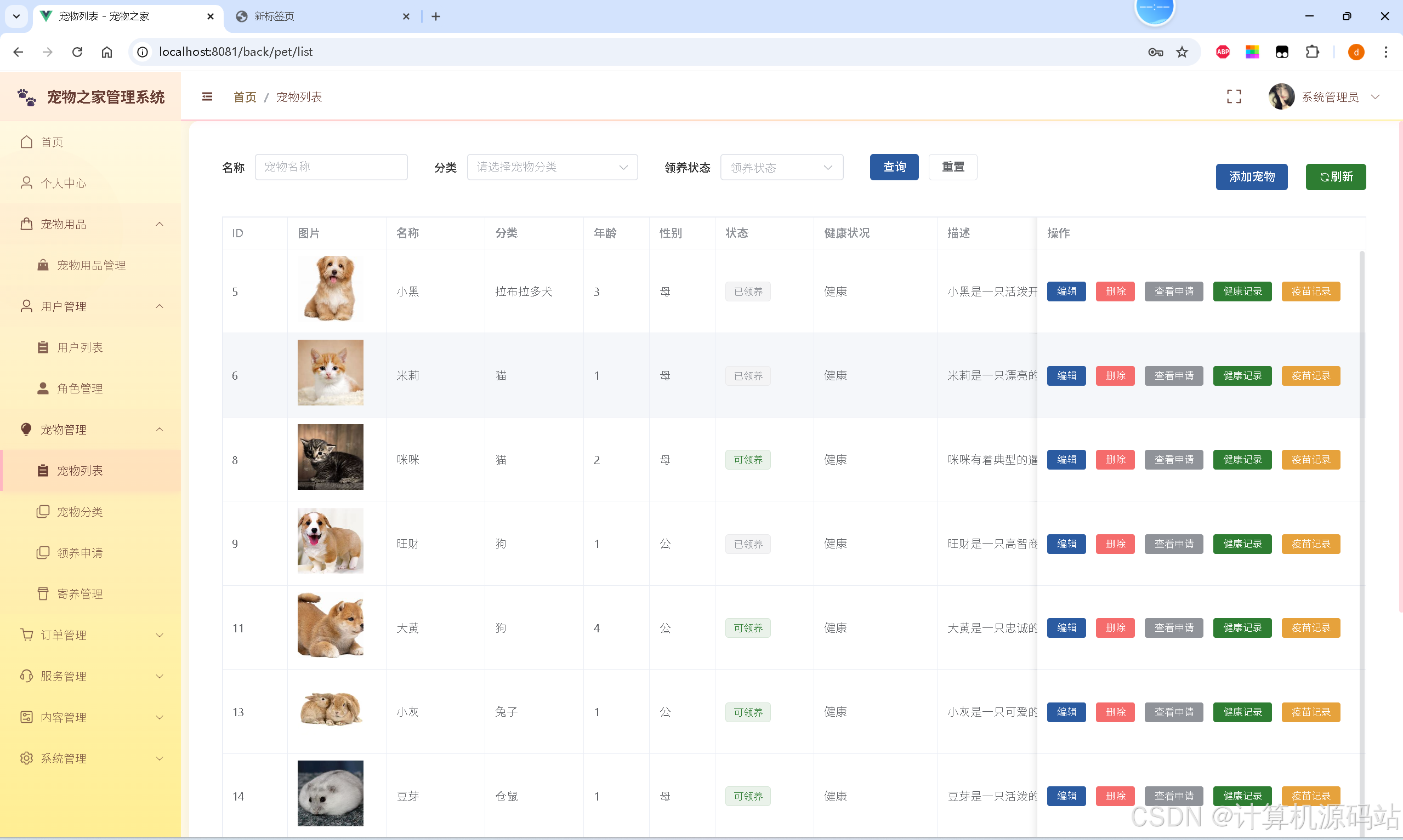
Task: Click 编辑 for pet 小灰
Action: click(x=1066, y=712)
